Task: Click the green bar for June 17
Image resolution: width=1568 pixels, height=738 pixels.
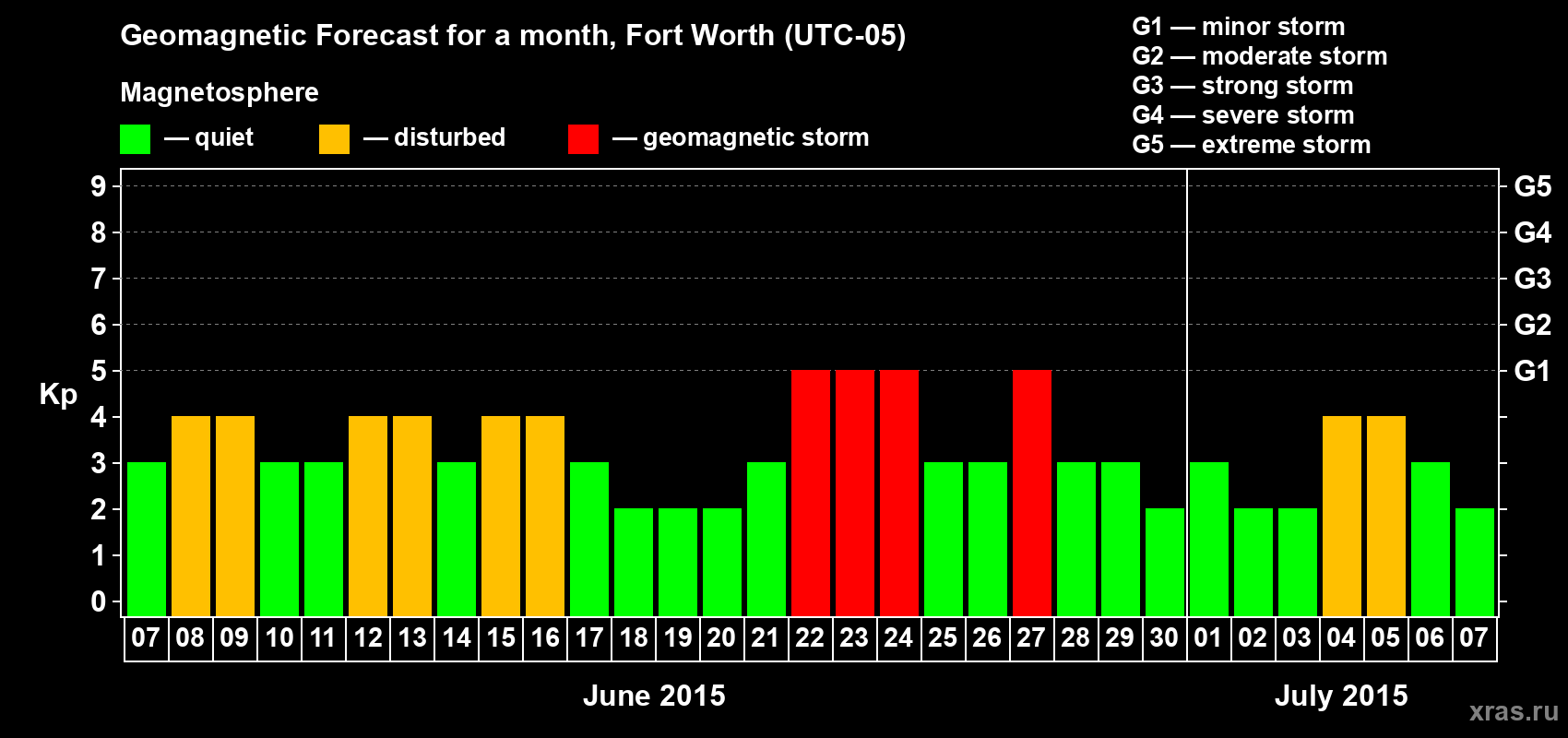Action: click(x=589, y=540)
